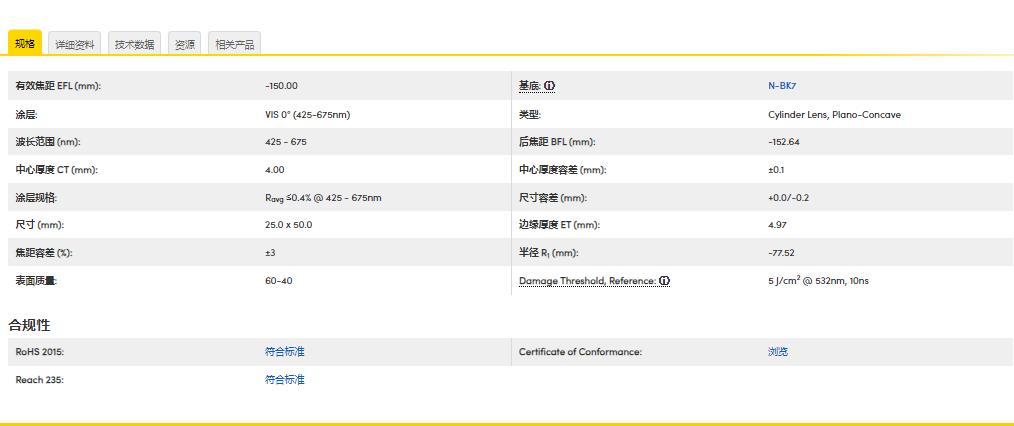Switch to the 详细资料 tab
Screen dimensions: 1014x426
[x=75, y=44]
